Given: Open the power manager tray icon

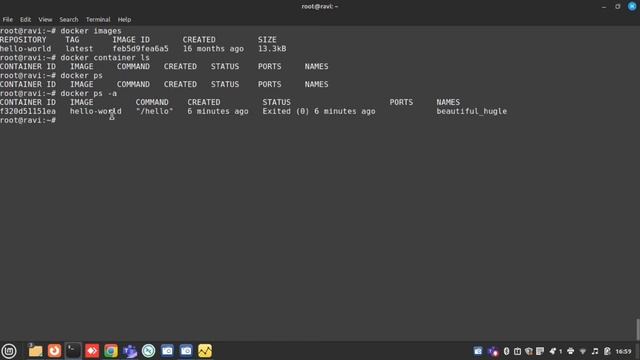Looking at the screenshot, I should (607, 351).
